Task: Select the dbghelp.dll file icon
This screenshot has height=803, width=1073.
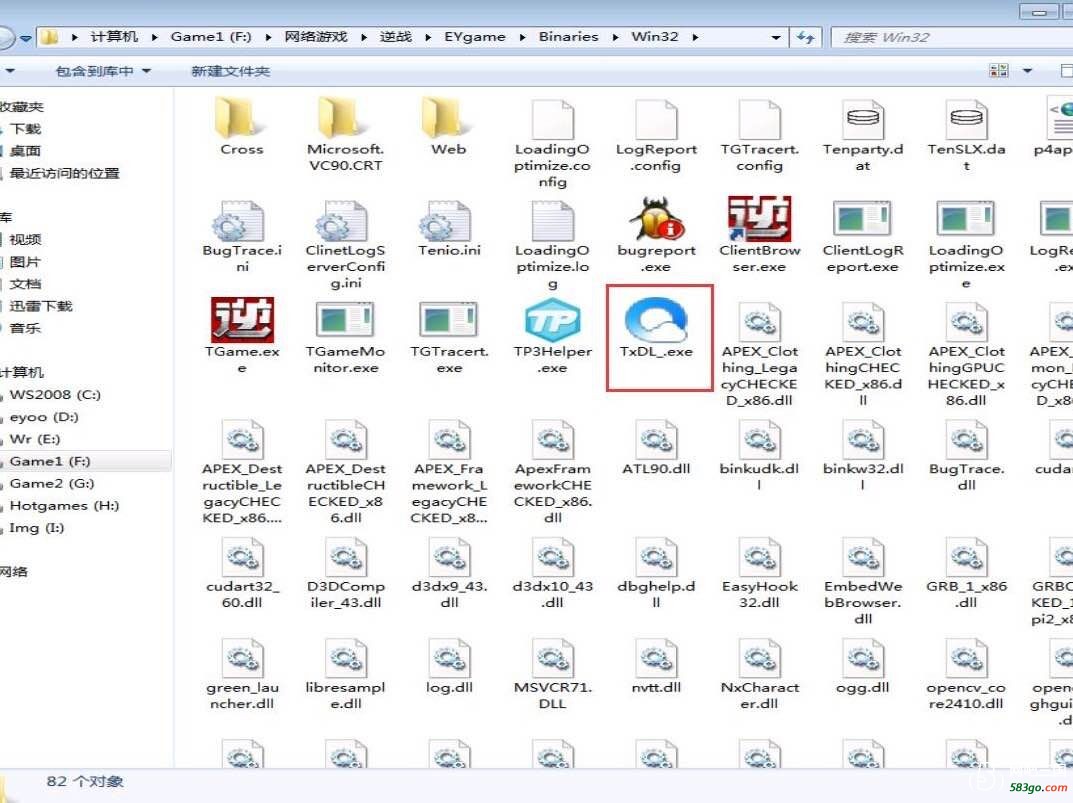Action: click(x=656, y=557)
